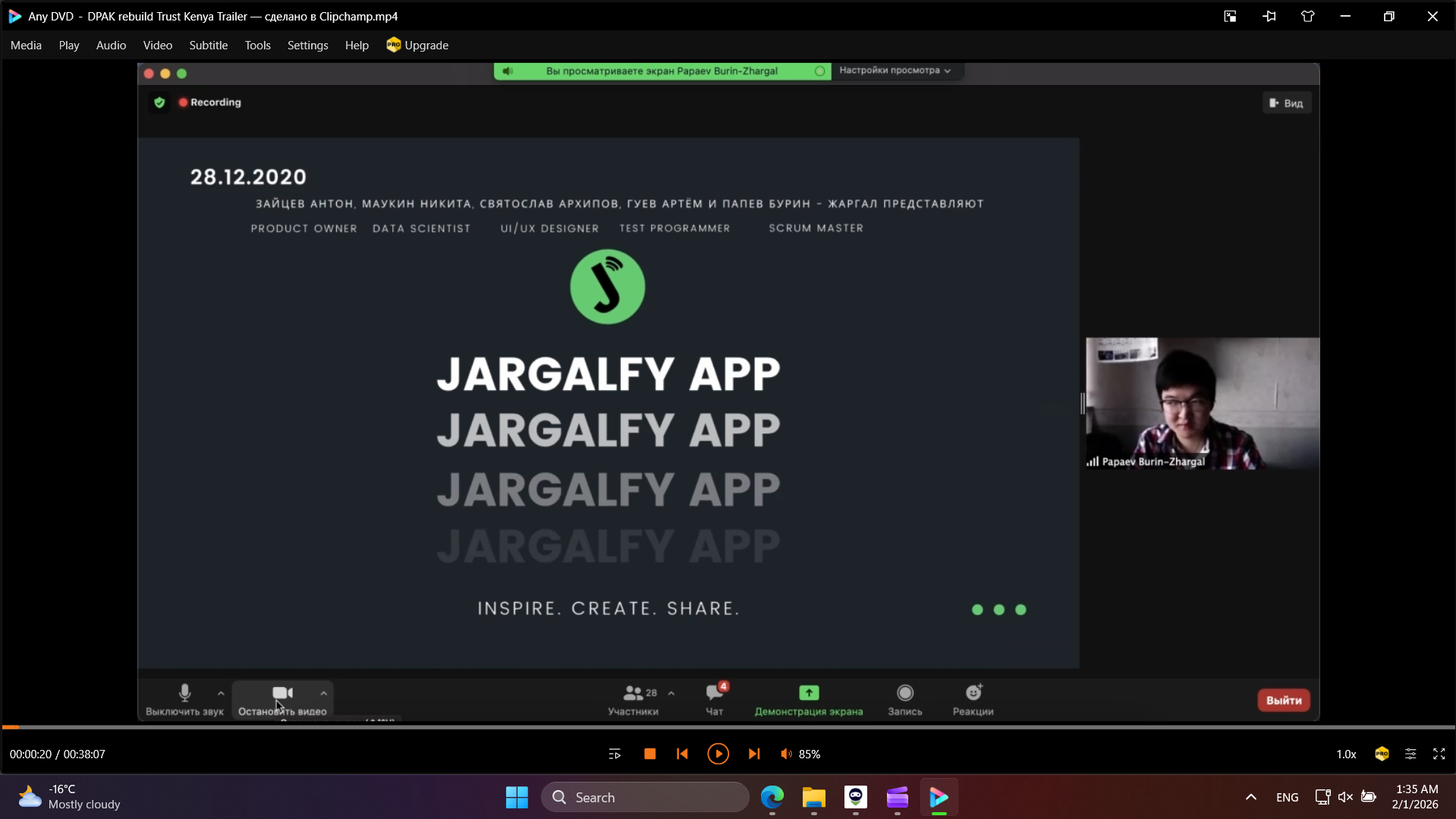
Task: Select the Any DVD player taskbar icon
Action: (939, 798)
